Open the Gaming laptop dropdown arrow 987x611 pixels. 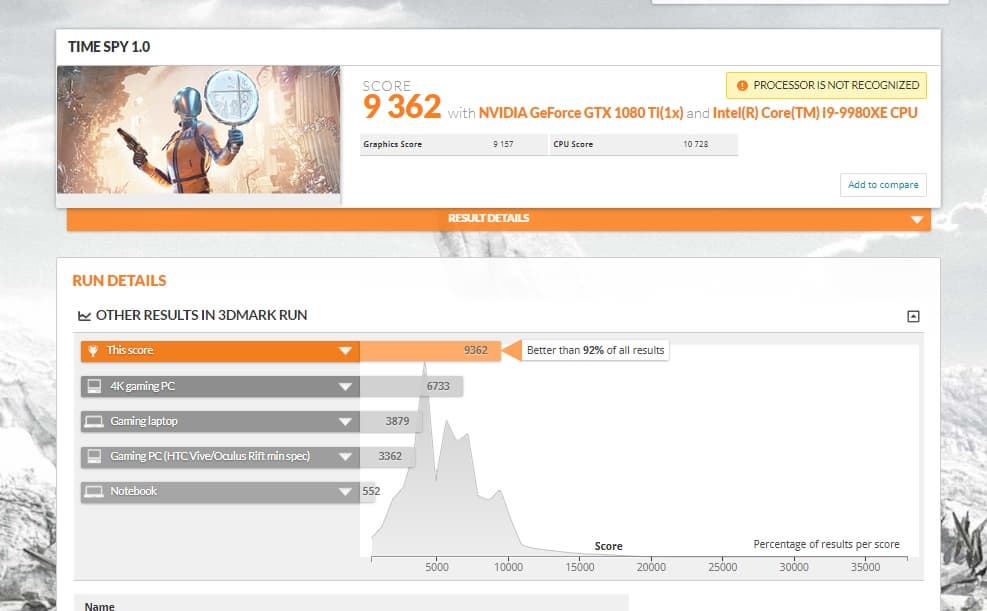(347, 421)
